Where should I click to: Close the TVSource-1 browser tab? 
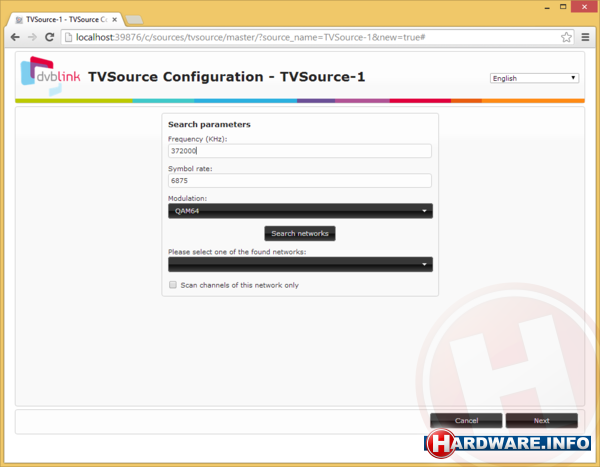click(114, 20)
